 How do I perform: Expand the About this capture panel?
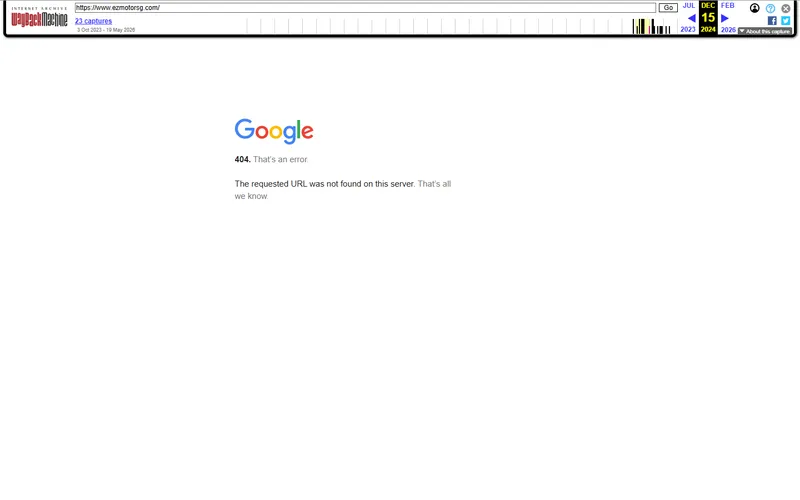(765, 31)
